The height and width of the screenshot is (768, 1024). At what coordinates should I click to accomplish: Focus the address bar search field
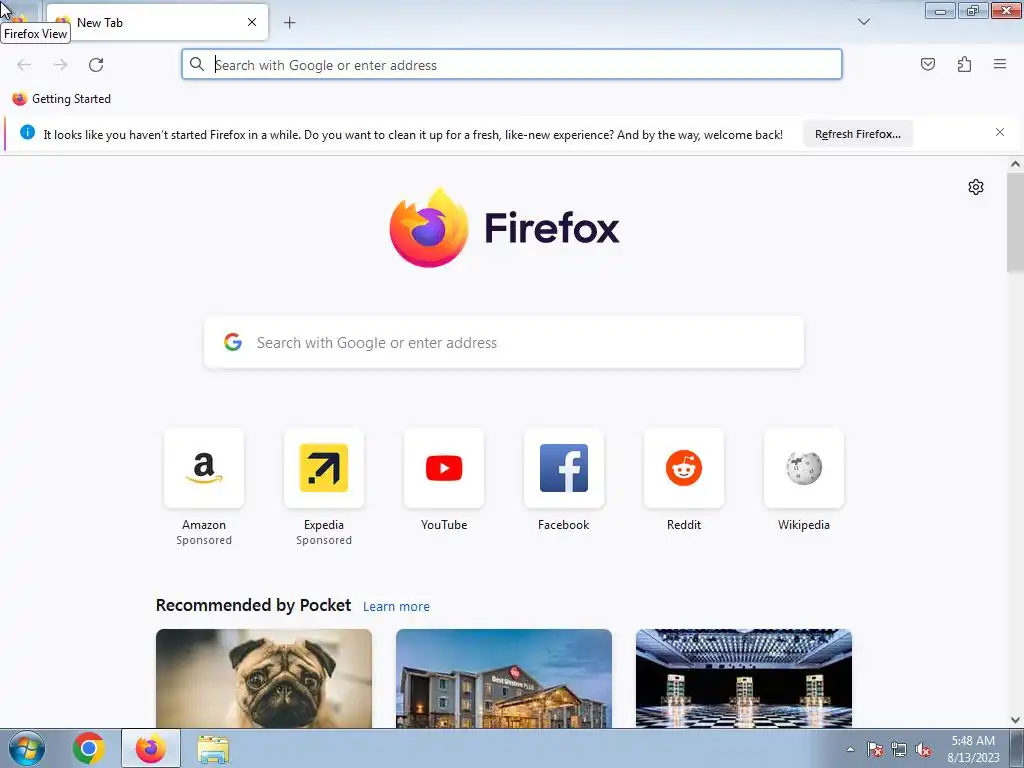coord(511,65)
